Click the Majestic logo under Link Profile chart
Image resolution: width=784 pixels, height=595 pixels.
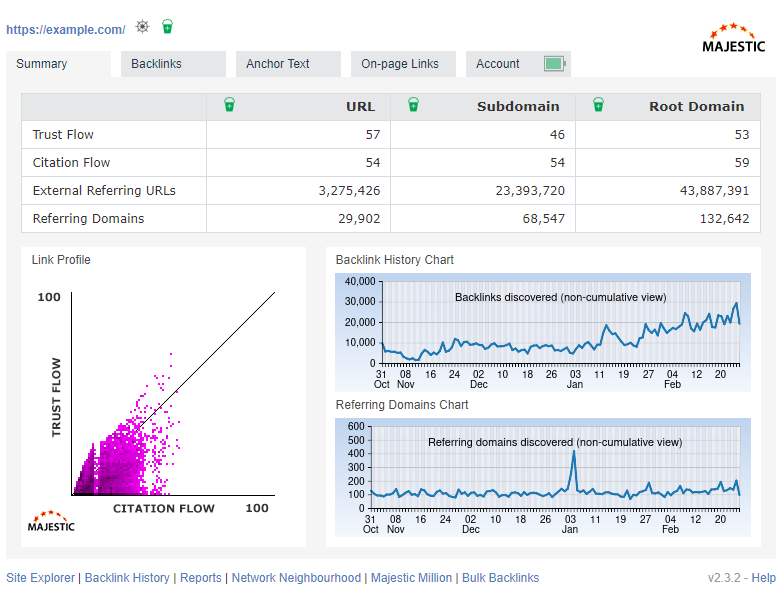(50, 520)
